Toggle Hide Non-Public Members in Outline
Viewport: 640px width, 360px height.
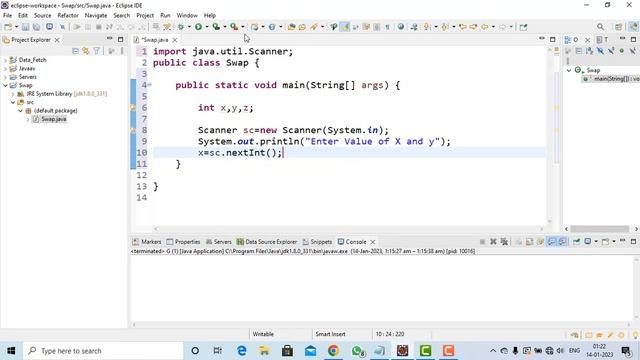click(622, 51)
